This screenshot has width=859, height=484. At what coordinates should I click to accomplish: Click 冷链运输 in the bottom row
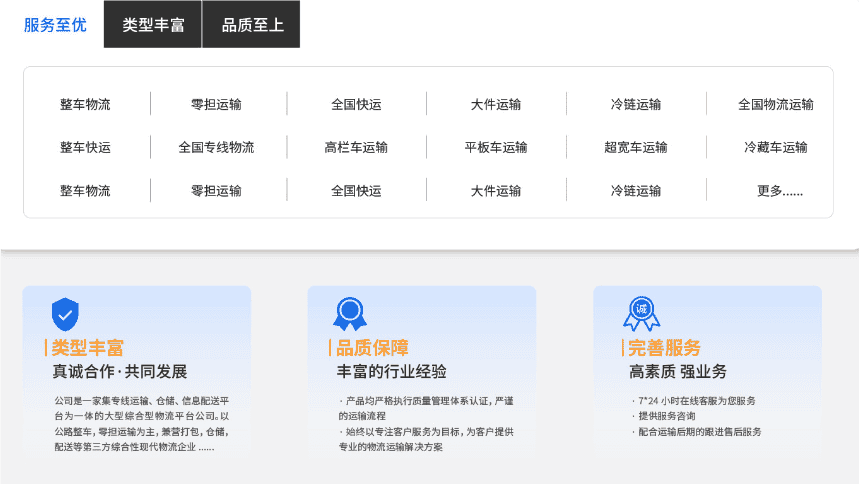[x=635, y=190]
